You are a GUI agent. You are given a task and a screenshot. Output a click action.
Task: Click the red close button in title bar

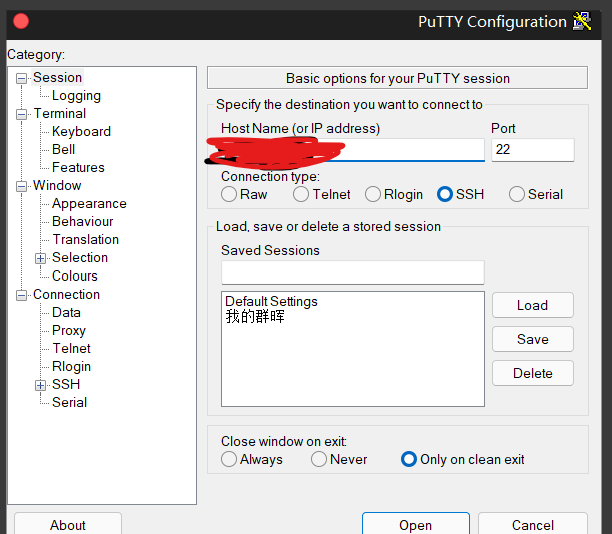[21, 21]
